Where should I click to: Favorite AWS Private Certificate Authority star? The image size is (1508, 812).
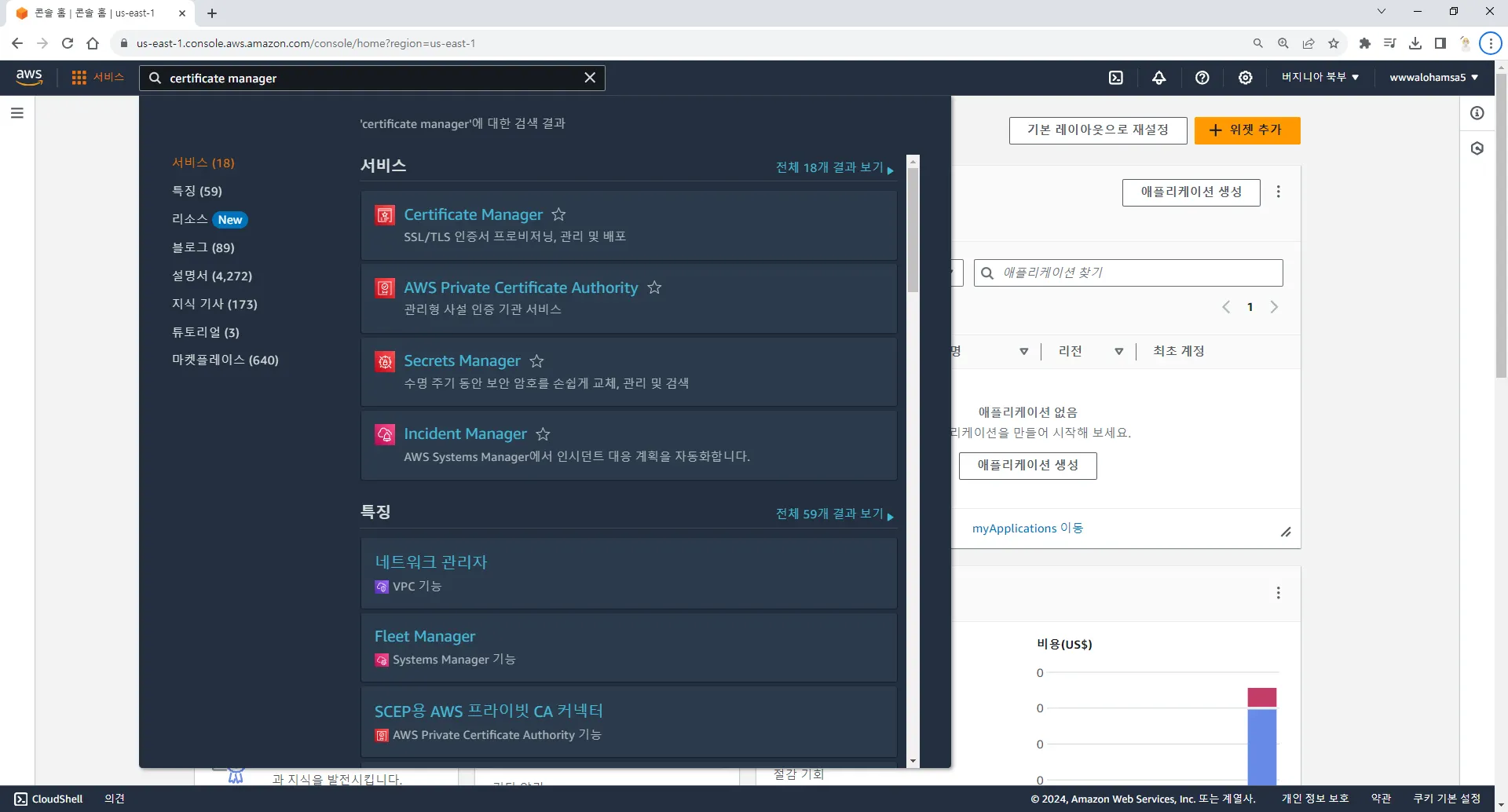click(654, 287)
